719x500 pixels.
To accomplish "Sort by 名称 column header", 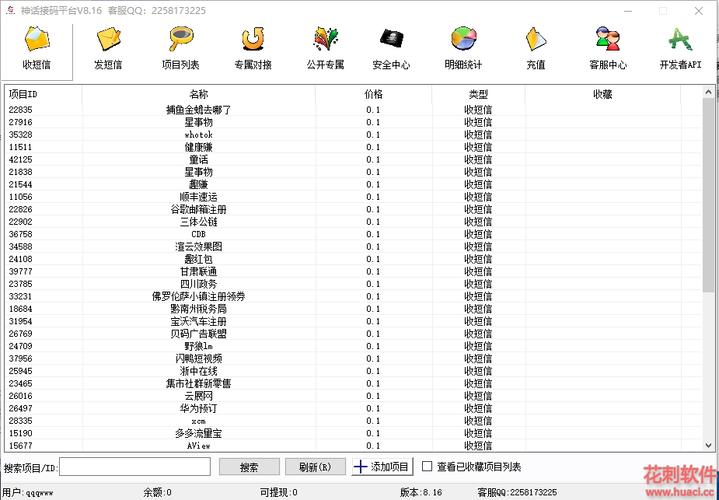I will [x=199, y=94].
